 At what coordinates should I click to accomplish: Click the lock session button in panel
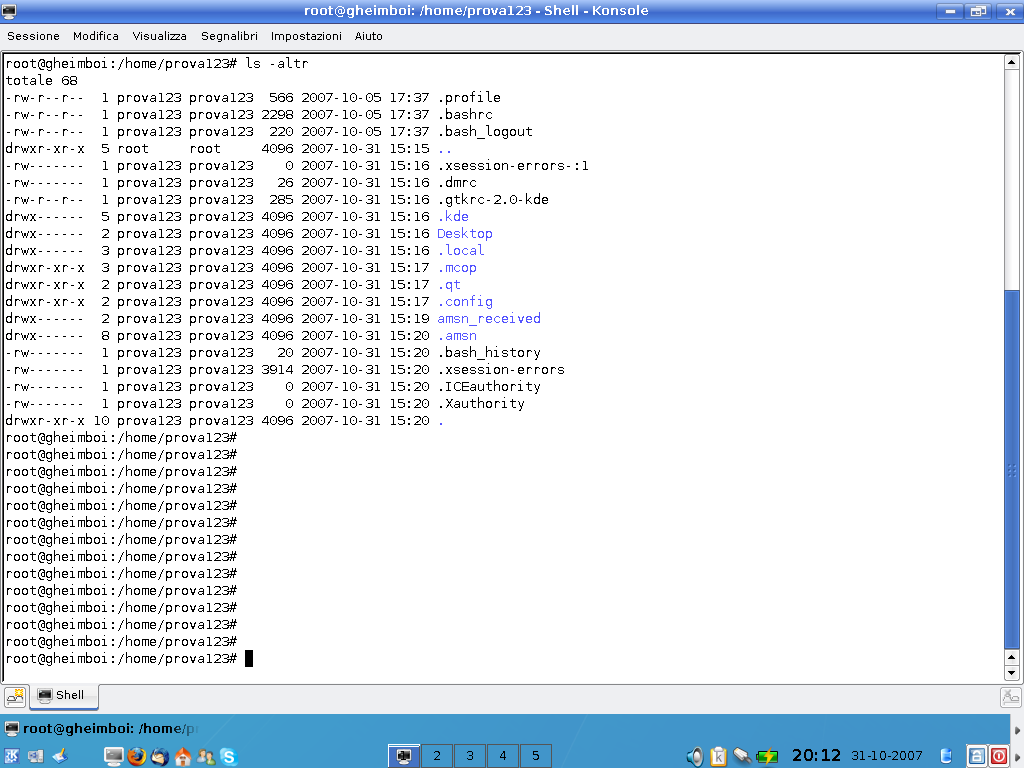click(977, 756)
